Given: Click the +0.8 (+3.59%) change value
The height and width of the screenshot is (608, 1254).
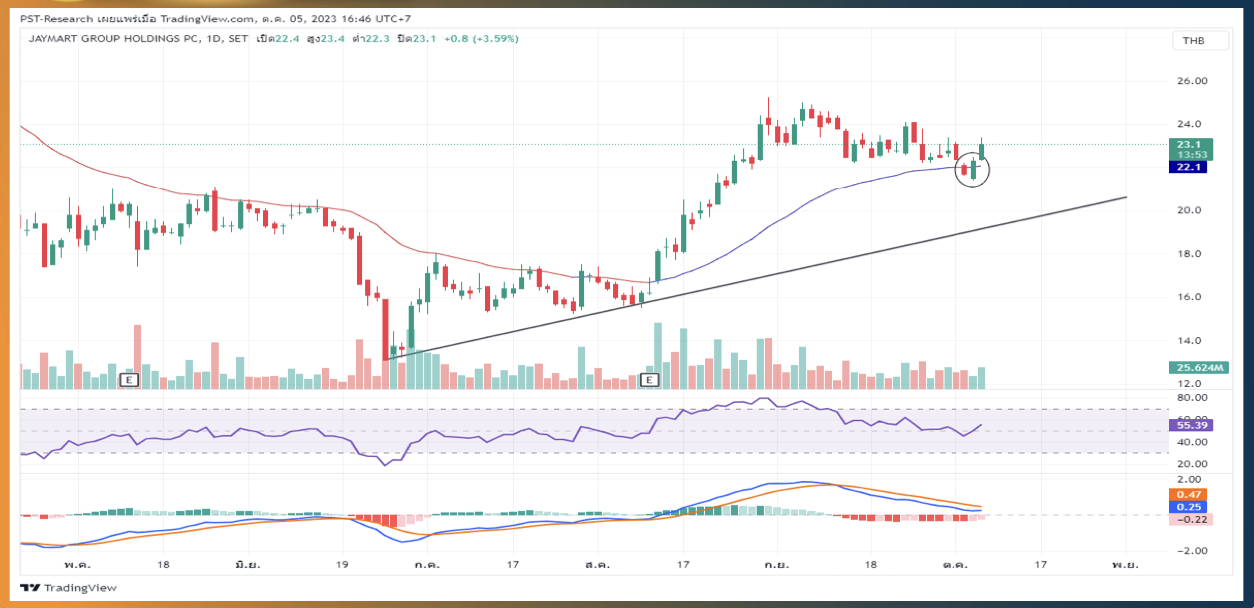Looking at the screenshot, I should point(481,39).
